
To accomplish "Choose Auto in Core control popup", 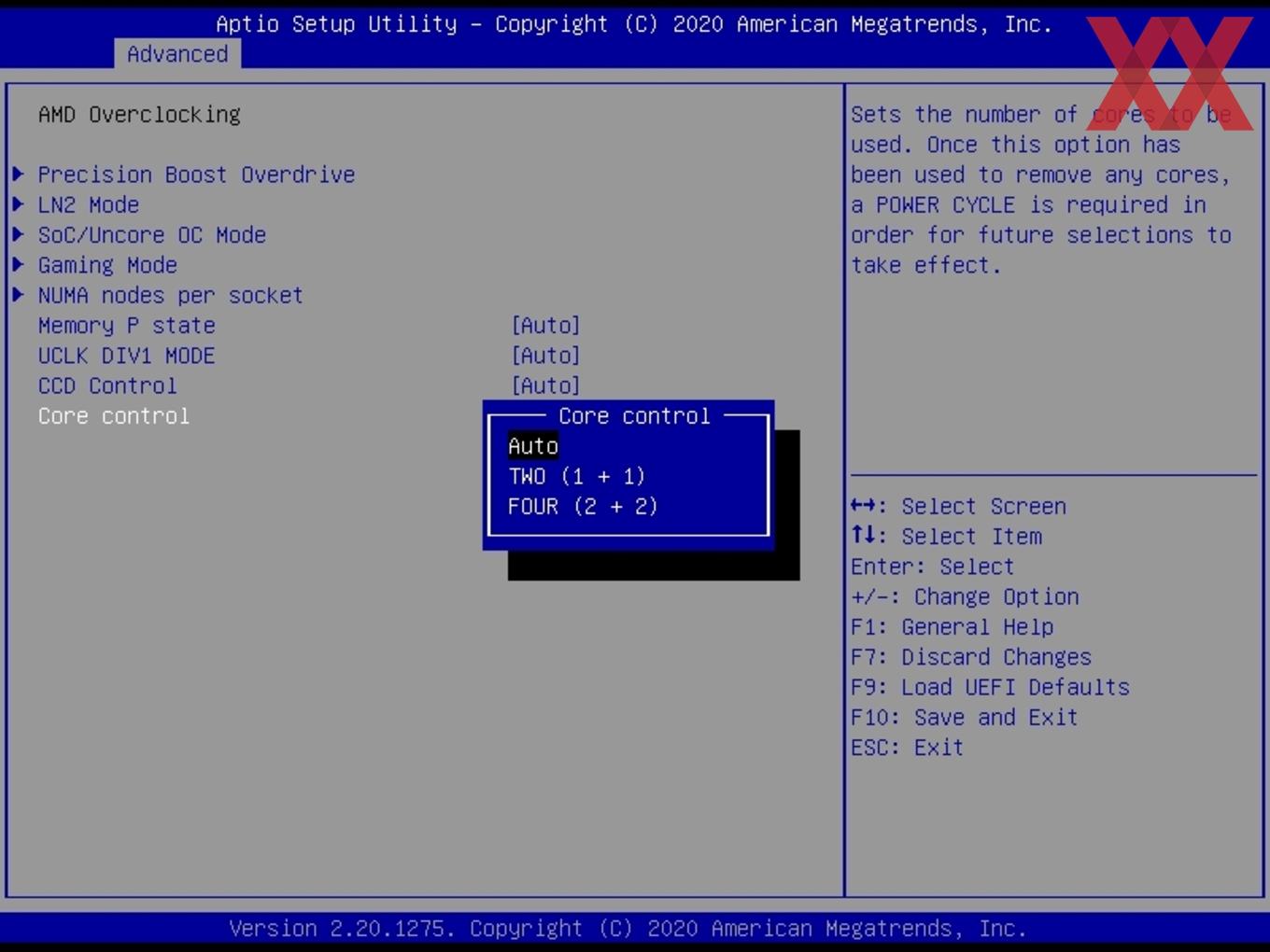I will (x=533, y=446).
